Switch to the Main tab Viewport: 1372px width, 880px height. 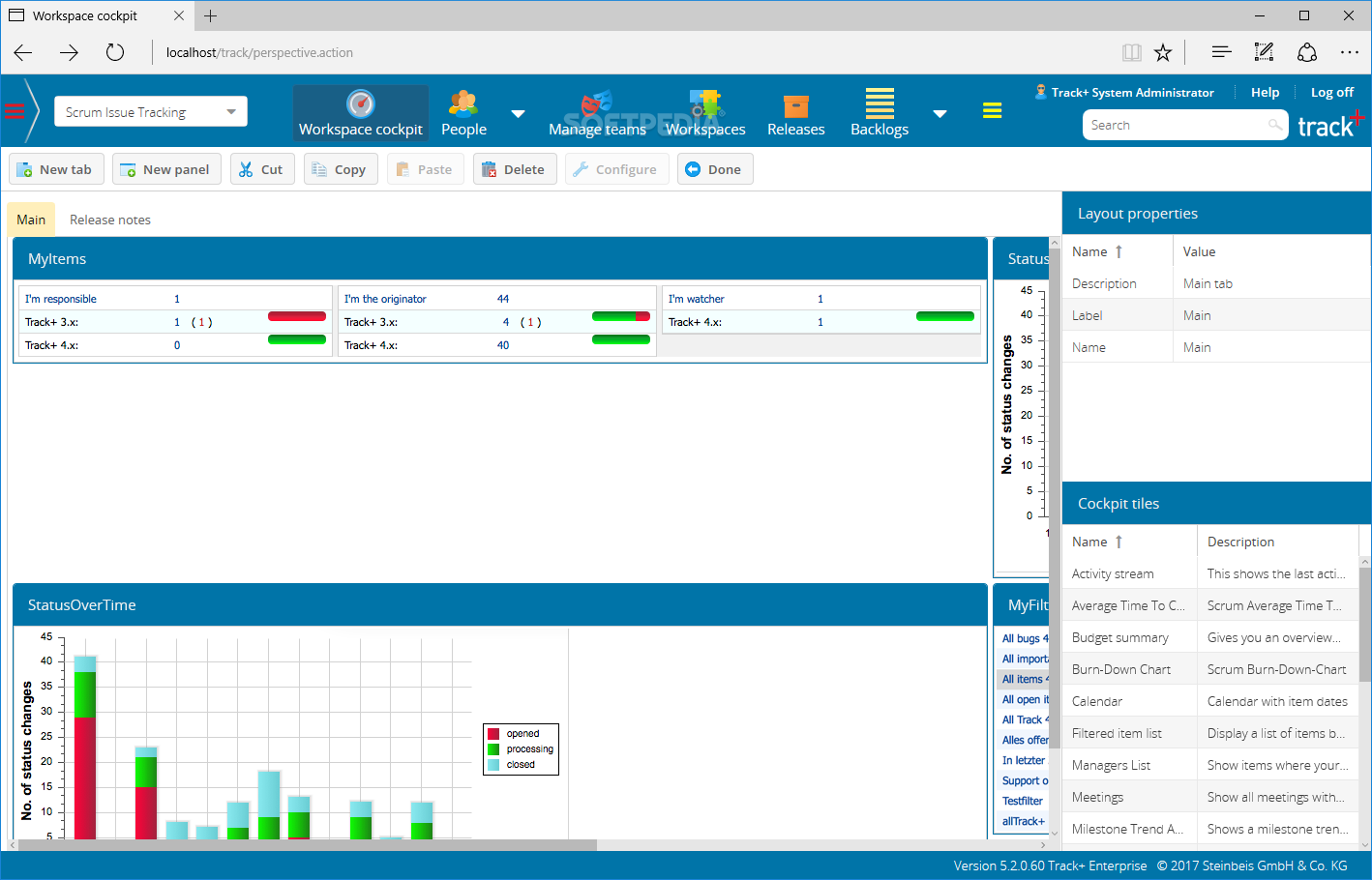[x=31, y=220]
